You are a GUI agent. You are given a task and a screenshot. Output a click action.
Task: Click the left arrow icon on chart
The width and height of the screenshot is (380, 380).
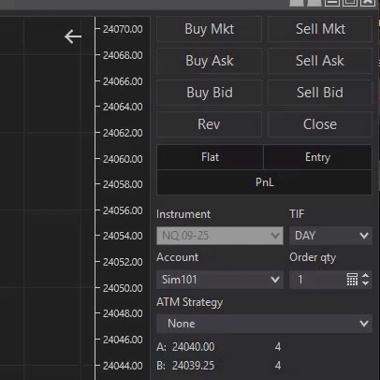tap(73, 37)
